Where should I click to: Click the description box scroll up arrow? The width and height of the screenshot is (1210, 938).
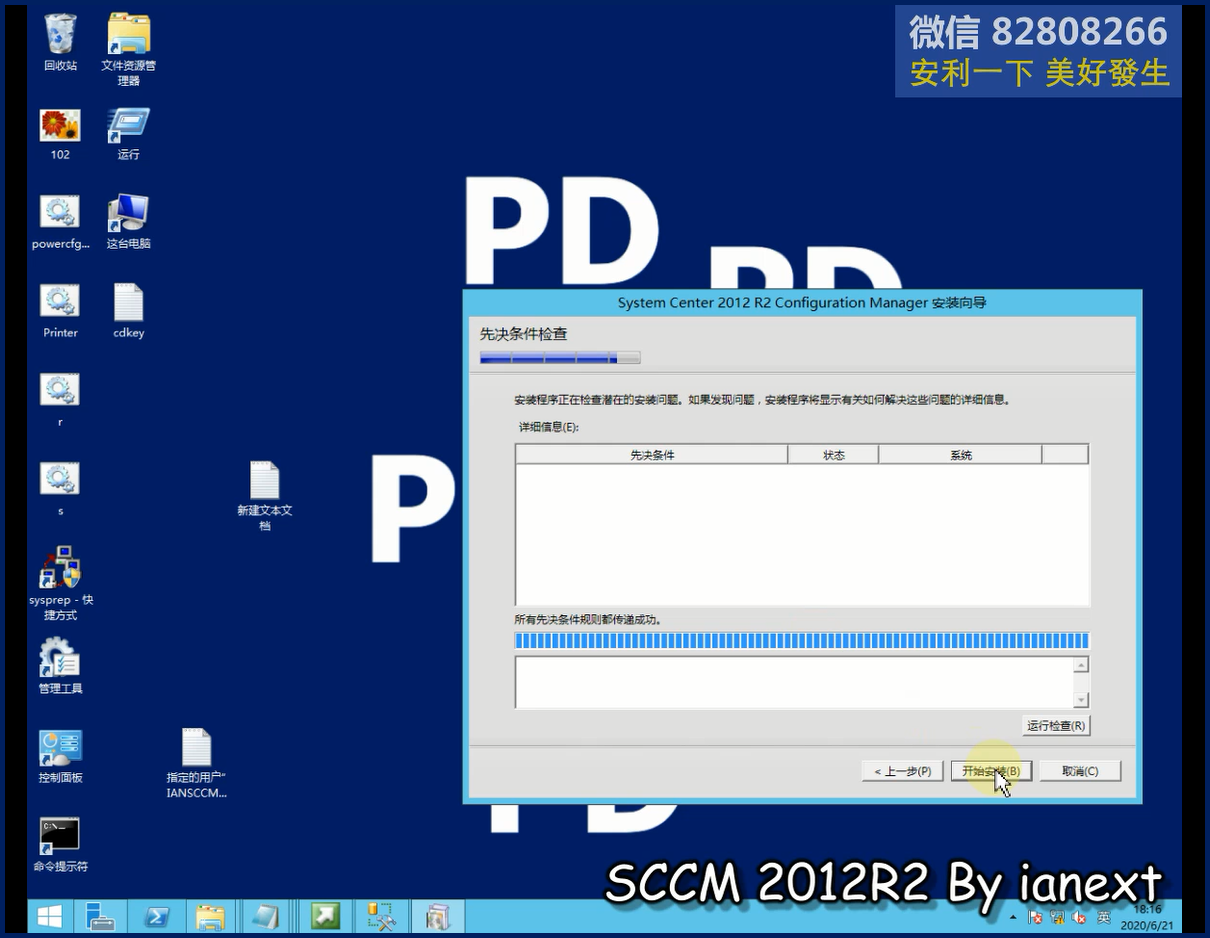1080,665
